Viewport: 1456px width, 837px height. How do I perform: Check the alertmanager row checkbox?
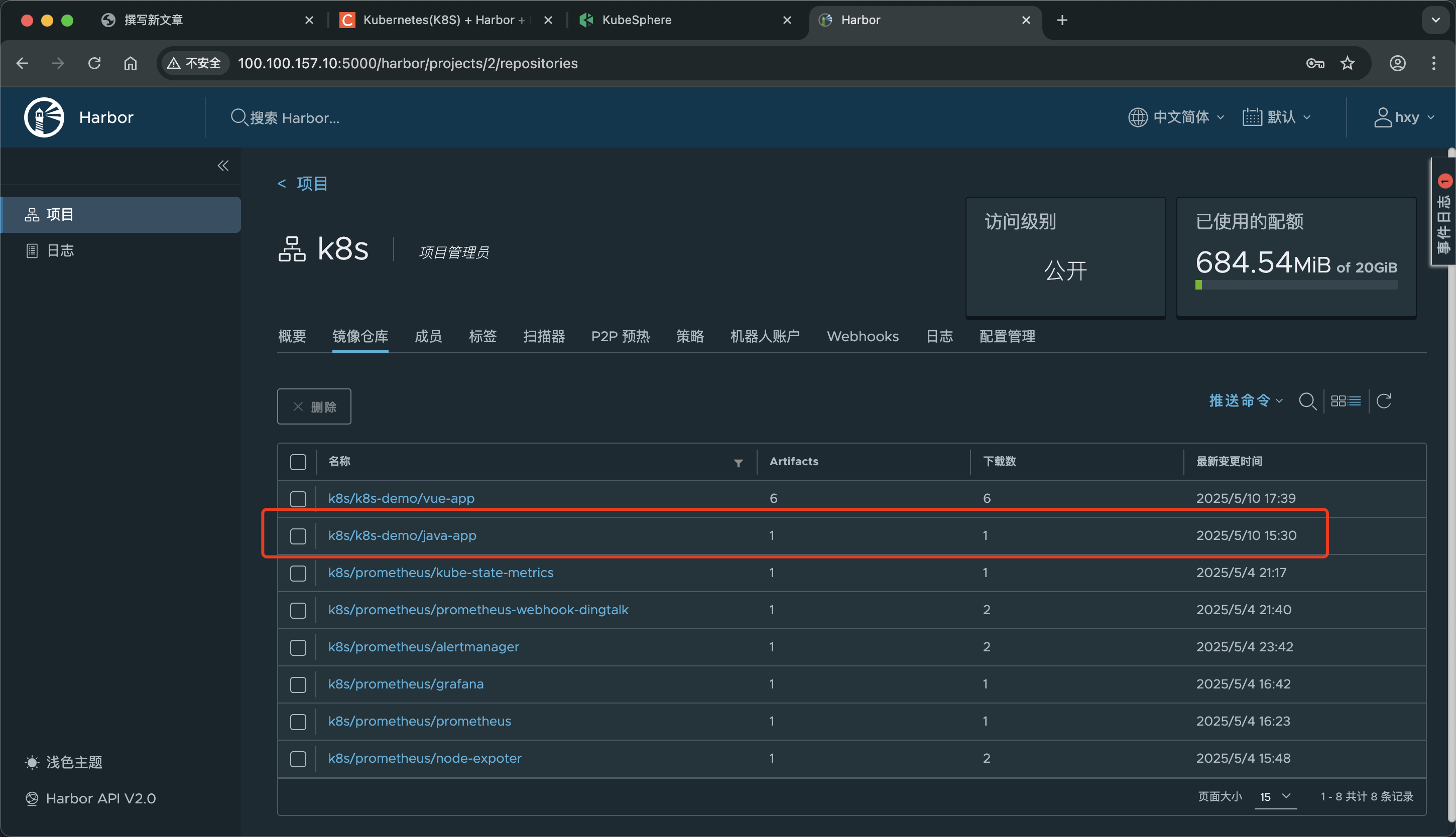pyautogui.click(x=298, y=647)
